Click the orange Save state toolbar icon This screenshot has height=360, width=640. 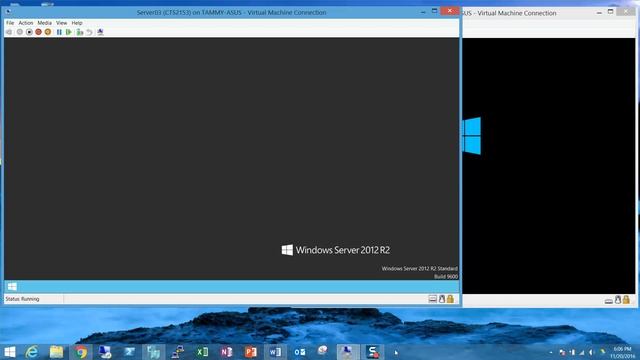point(48,32)
